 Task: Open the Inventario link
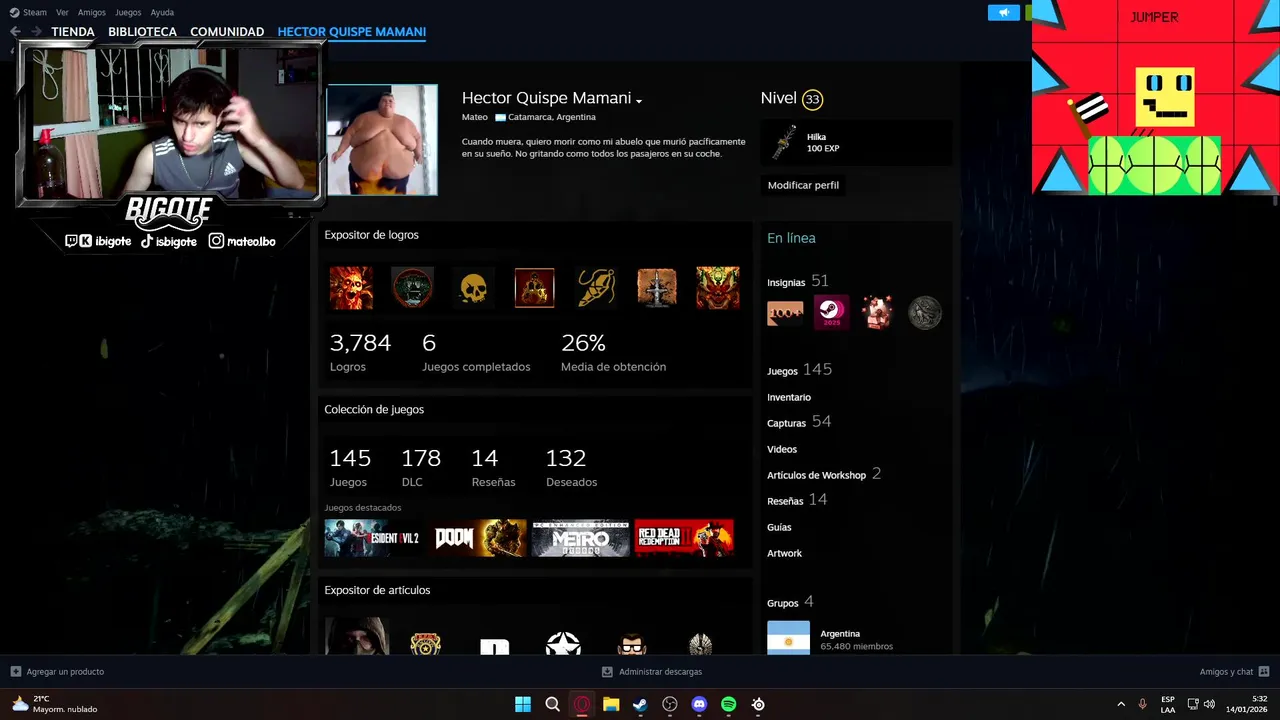789,397
